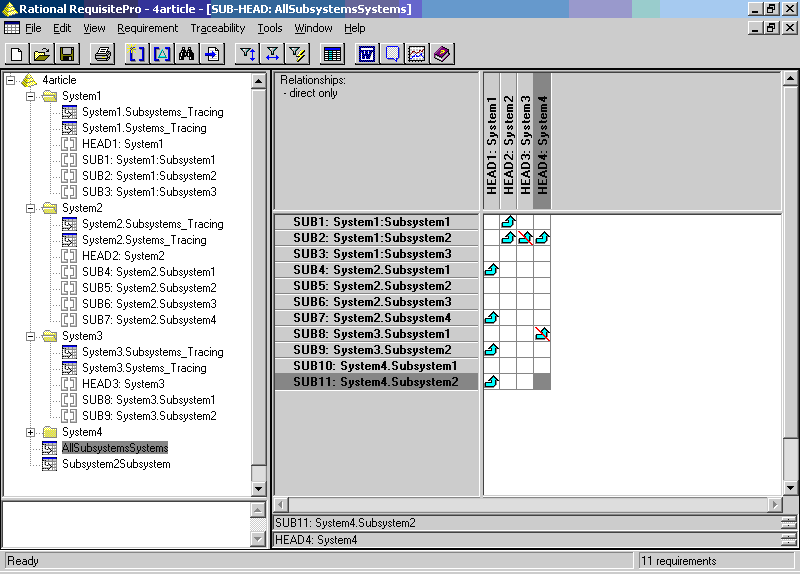800x574 pixels.
Task: Toggle trace cell SUB4 to HEAD1
Action: point(491,270)
